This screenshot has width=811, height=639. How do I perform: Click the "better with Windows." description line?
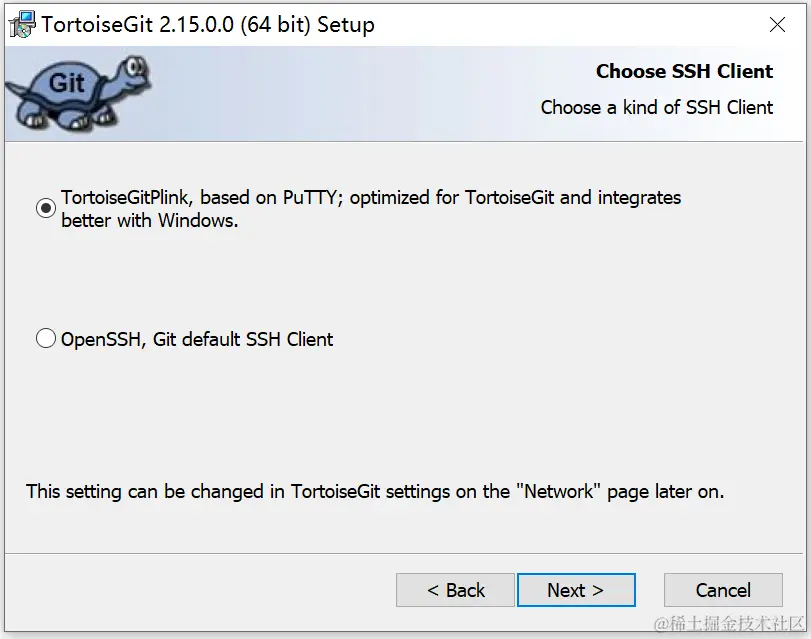(x=150, y=221)
